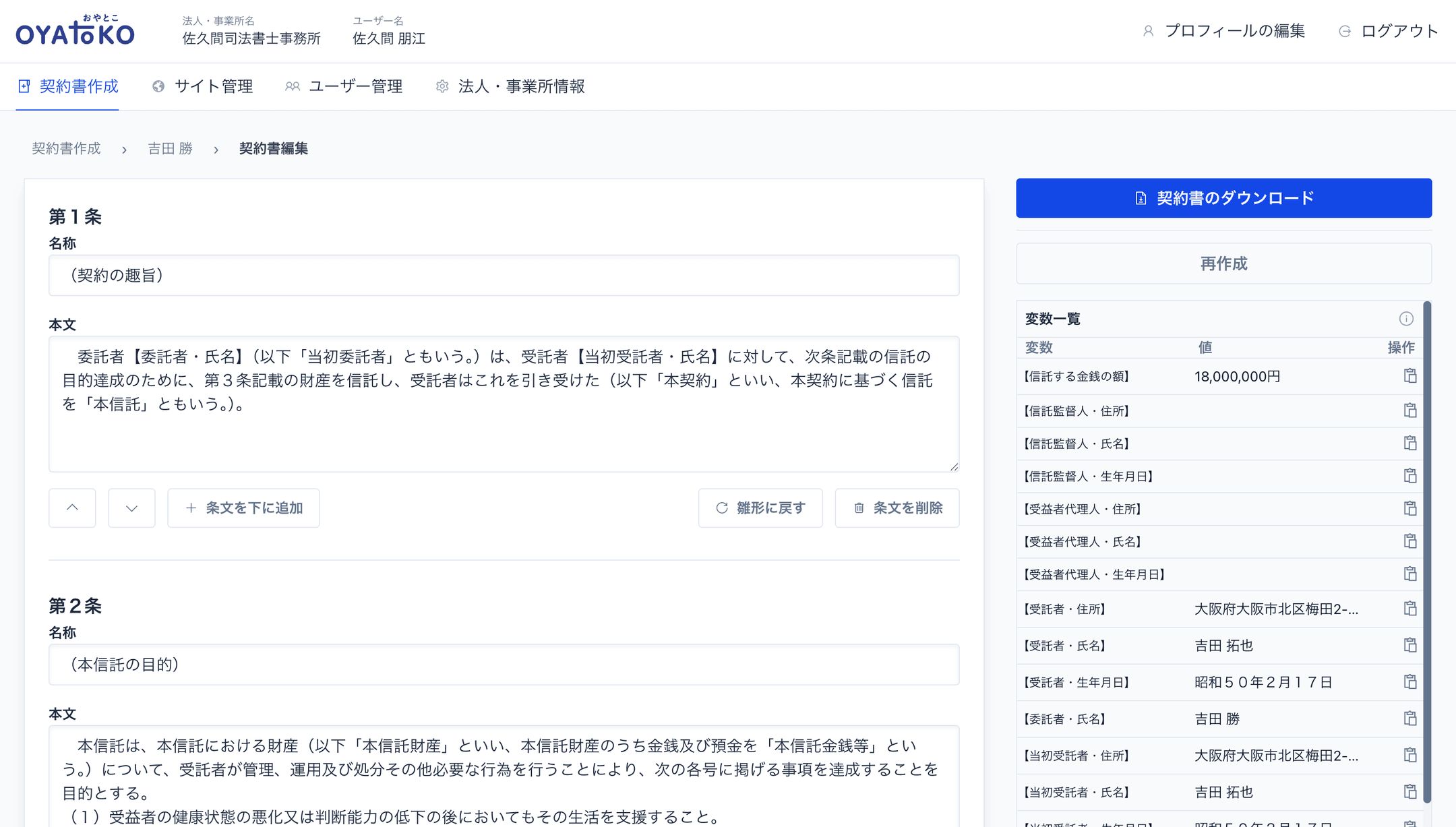The image size is (1456, 827).
Task: Focus the 第2条 名称 input field
Action: click(x=504, y=665)
